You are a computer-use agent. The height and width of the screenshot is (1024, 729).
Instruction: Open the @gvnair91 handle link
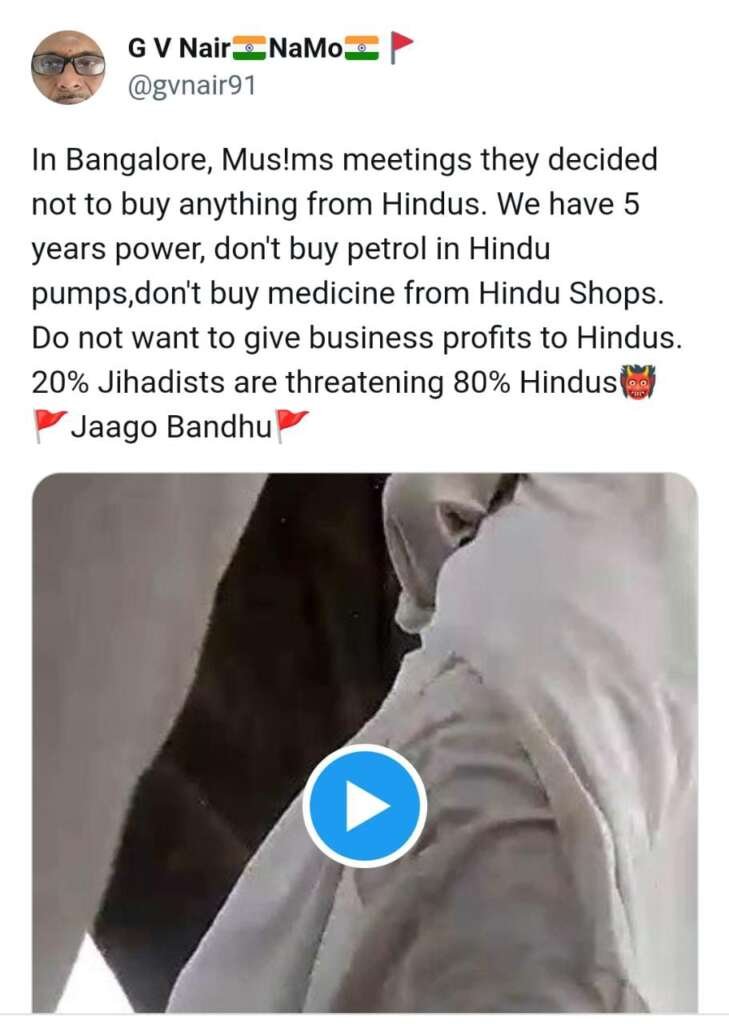(x=192, y=86)
